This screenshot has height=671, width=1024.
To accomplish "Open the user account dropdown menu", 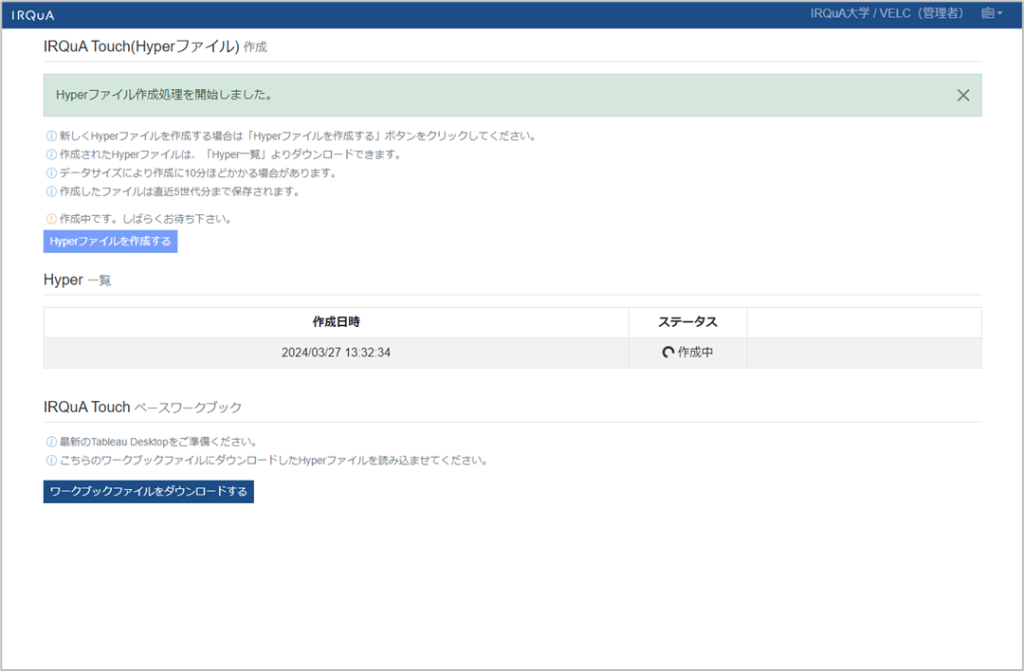I will coord(992,14).
